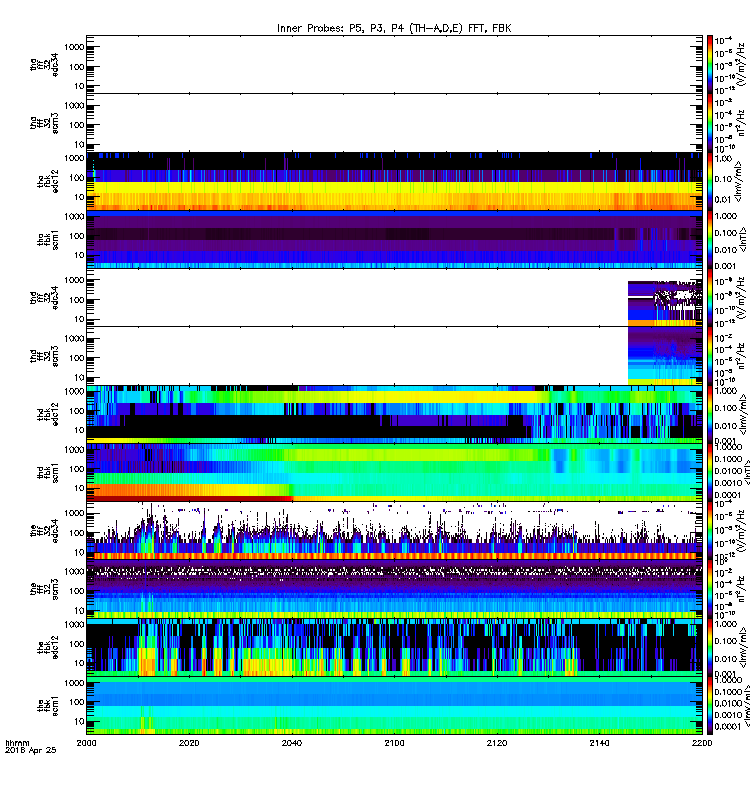
Task: Click the thd fbk edc12 spectrogram panel
Action: pyautogui.click(x=394, y=414)
